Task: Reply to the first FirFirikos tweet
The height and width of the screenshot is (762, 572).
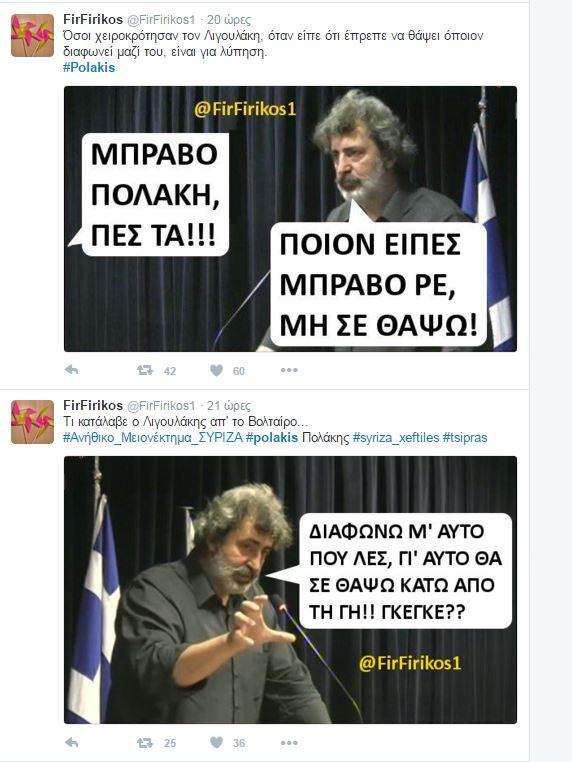Action: coord(71,370)
